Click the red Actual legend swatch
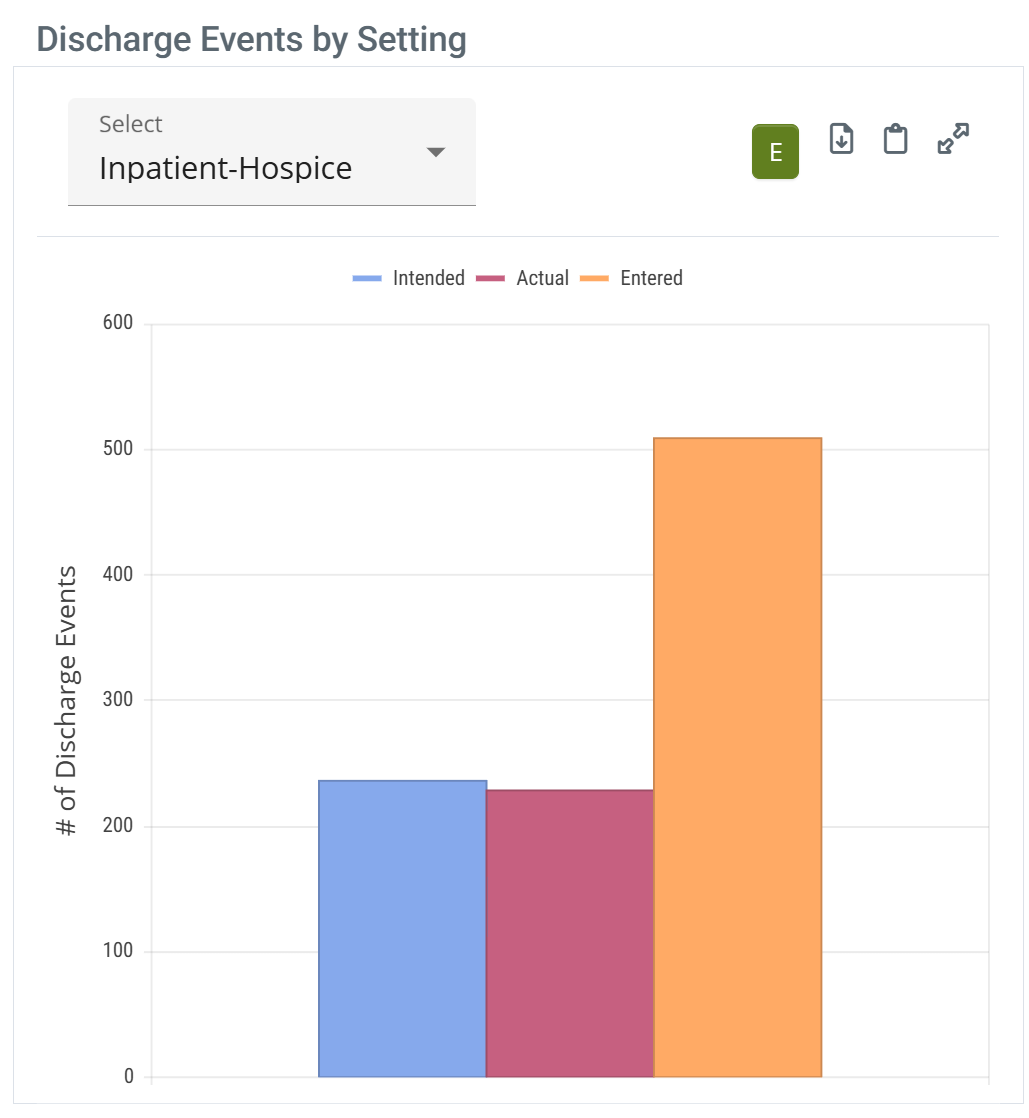1029x1118 pixels. (x=491, y=278)
